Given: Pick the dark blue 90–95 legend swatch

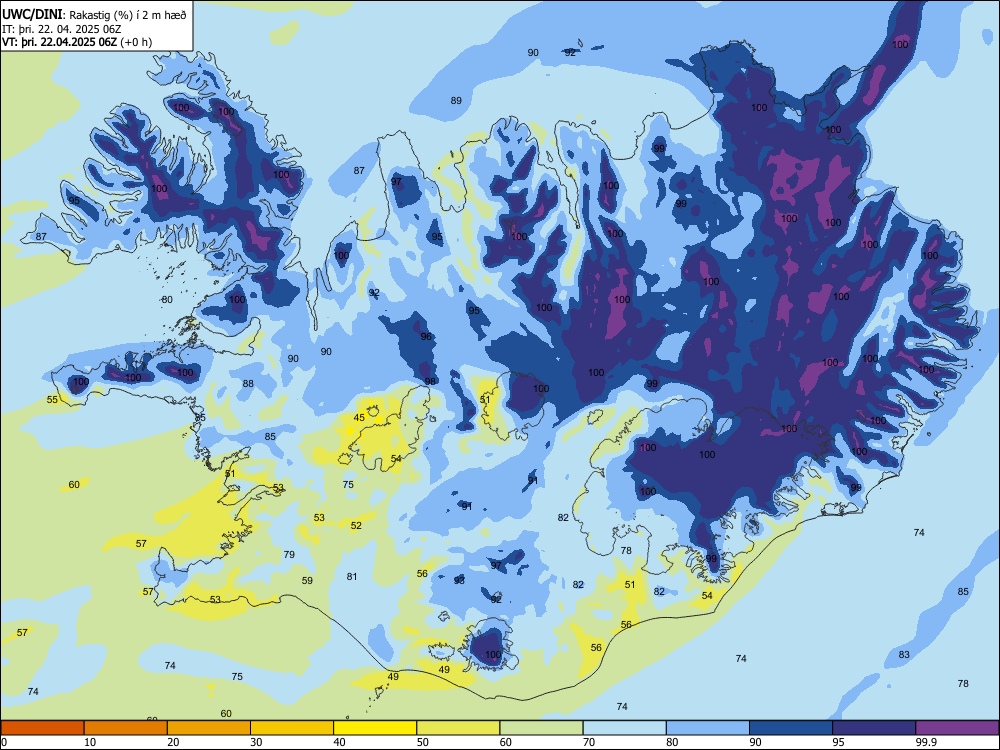Looking at the screenshot, I should click(x=791, y=728).
